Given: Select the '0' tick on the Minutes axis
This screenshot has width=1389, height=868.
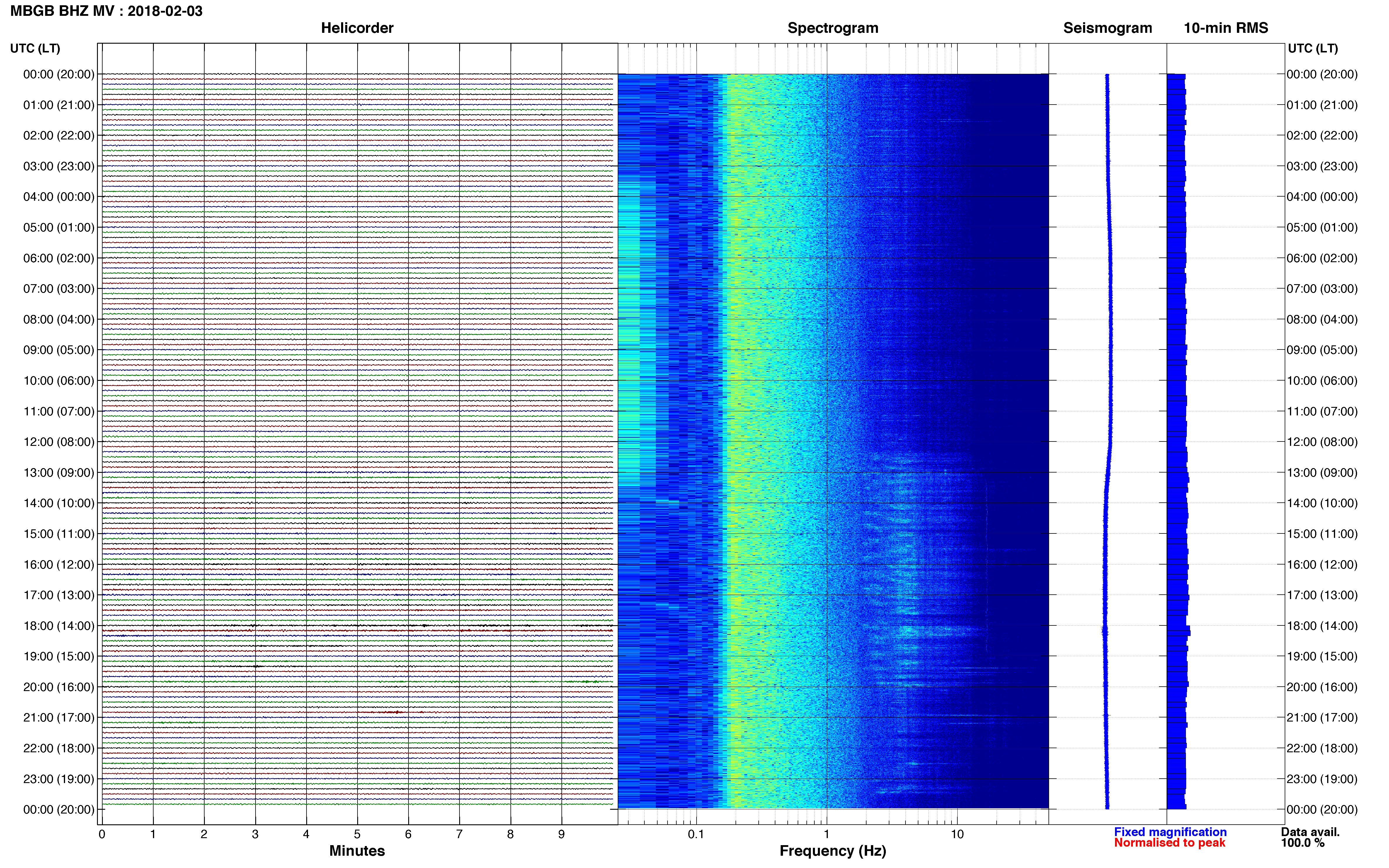Looking at the screenshot, I should [x=102, y=834].
